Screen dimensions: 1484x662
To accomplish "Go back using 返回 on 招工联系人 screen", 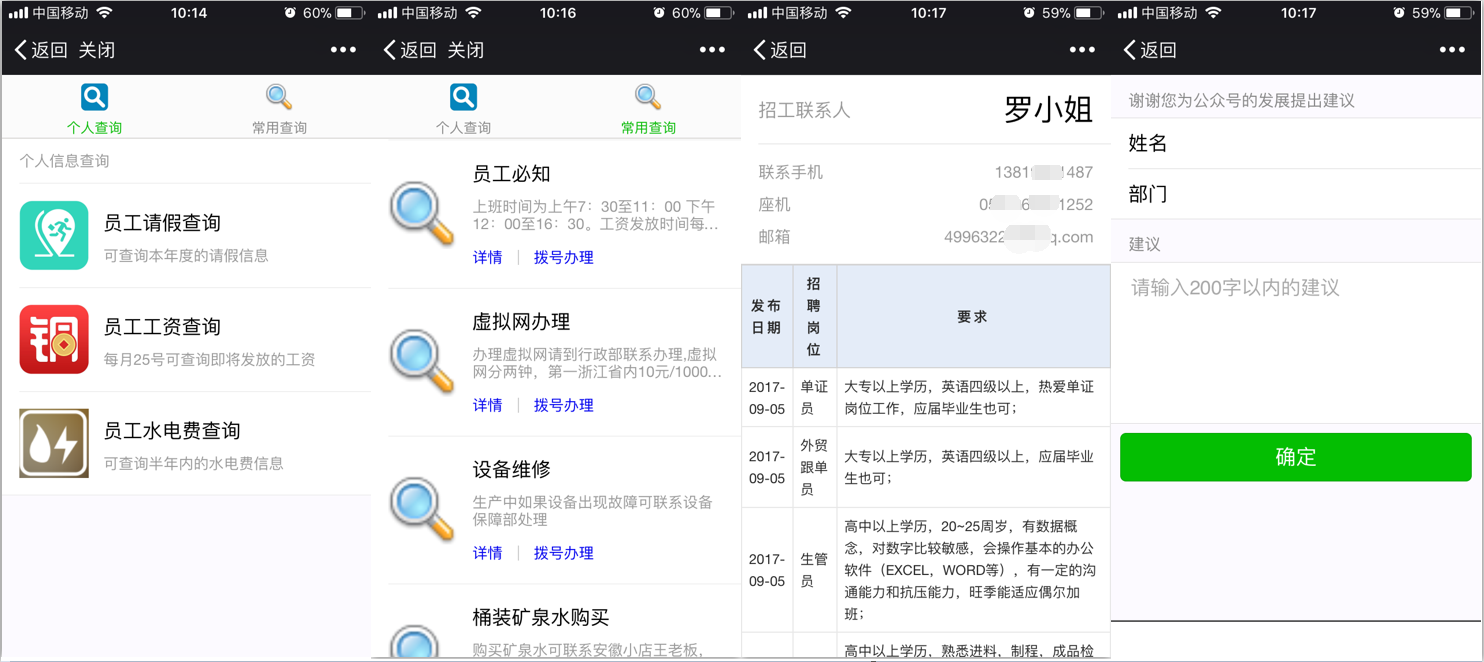I will tap(780, 50).
